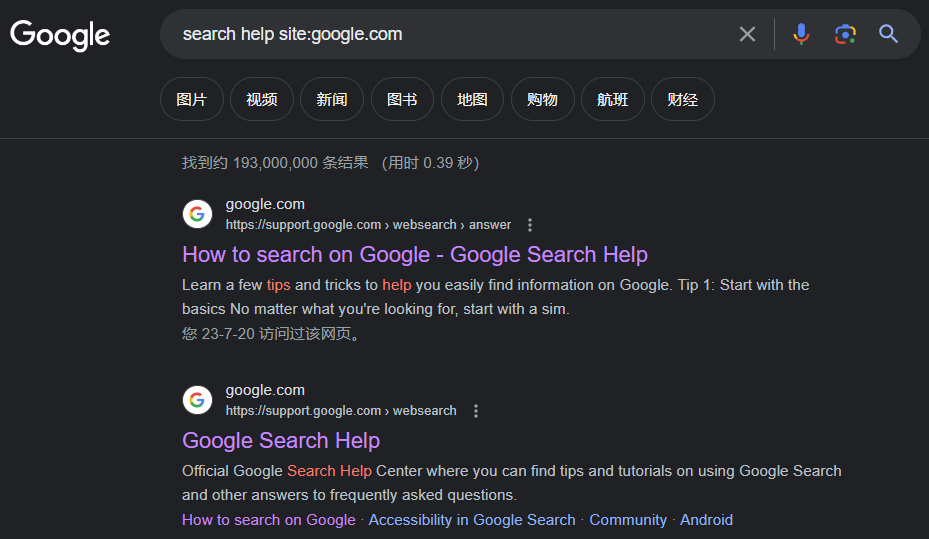Click the favicon of the second google.com result
Viewport: 929px width, 539px height.
[197, 400]
